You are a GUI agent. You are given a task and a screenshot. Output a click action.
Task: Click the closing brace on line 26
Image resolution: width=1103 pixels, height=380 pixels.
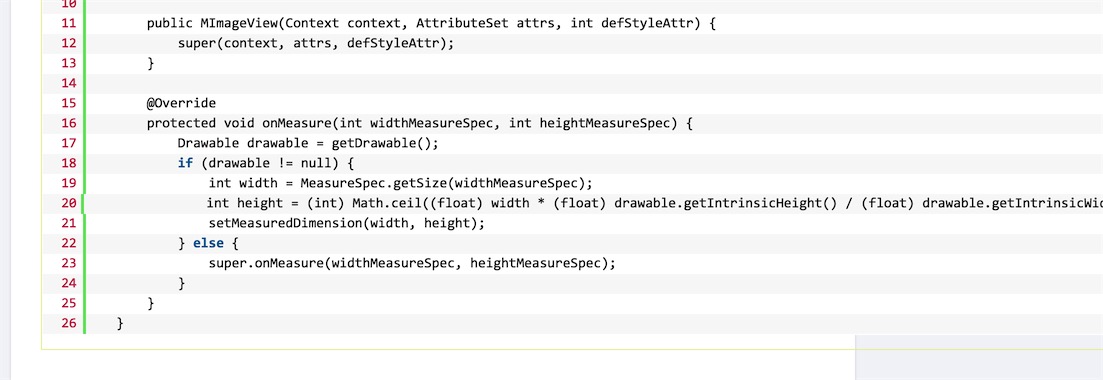(120, 324)
